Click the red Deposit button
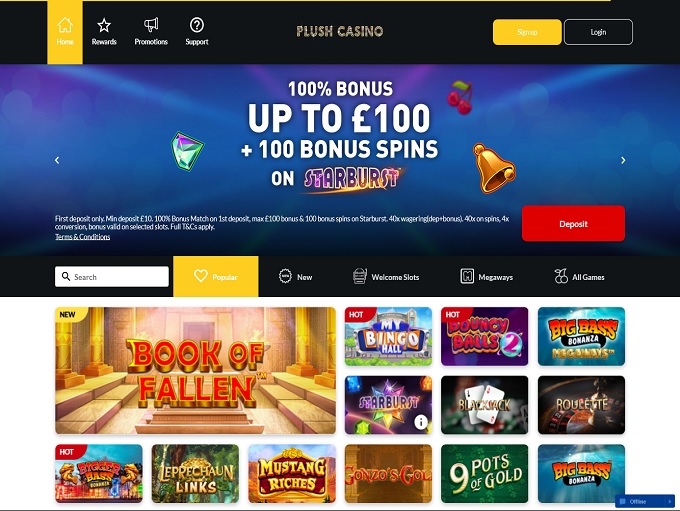Image resolution: width=680 pixels, height=511 pixels. coord(573,223)
